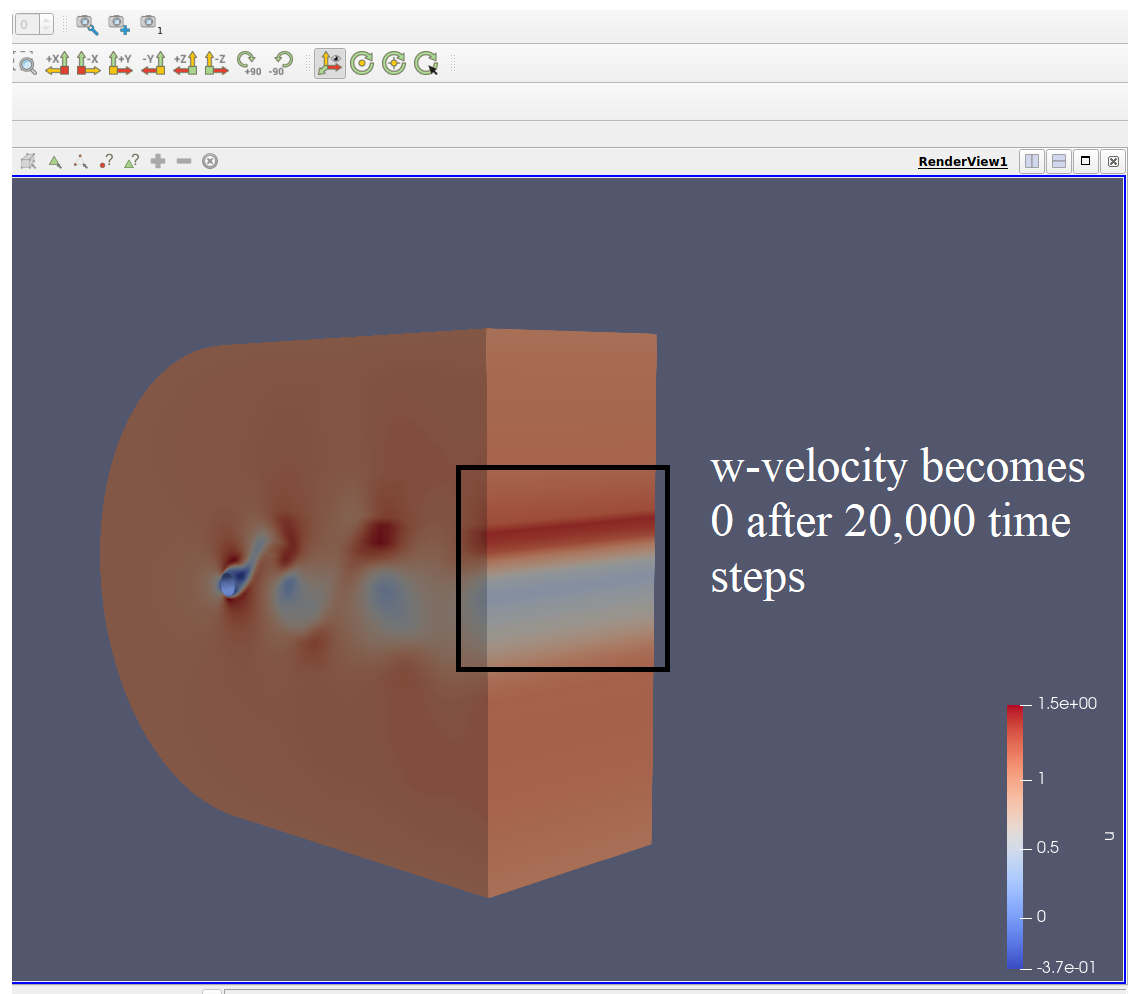Split RenderView1 horizontally
Image resolution: width=1136 pixels, height=994 pixels.
1032,161
